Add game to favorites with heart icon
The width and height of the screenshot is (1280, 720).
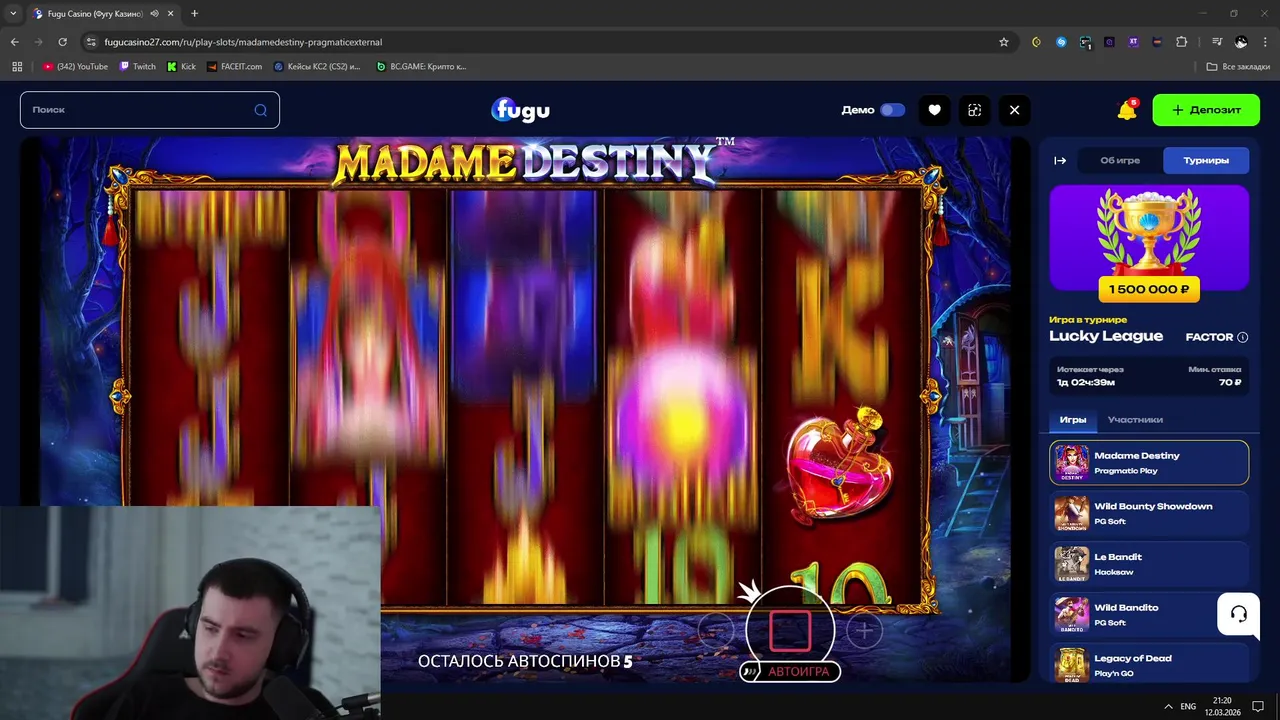(x=934, y=110)
